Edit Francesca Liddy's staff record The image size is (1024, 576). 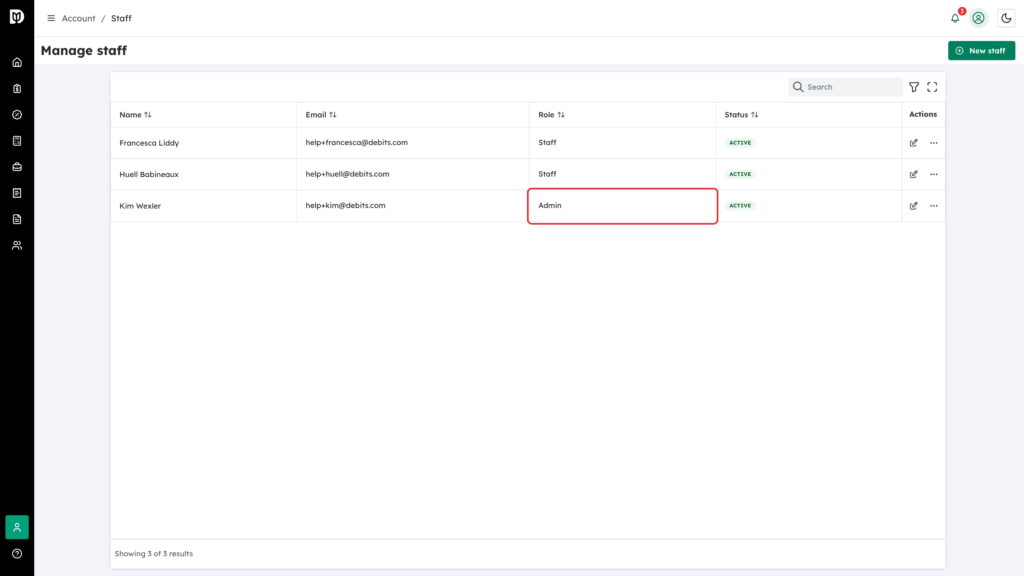point(914,143)
